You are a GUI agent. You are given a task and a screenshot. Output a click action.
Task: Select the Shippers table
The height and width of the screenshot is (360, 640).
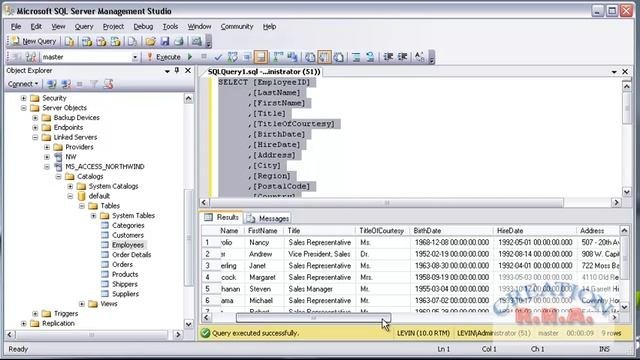pyautogui.click(x=124, y=284)
